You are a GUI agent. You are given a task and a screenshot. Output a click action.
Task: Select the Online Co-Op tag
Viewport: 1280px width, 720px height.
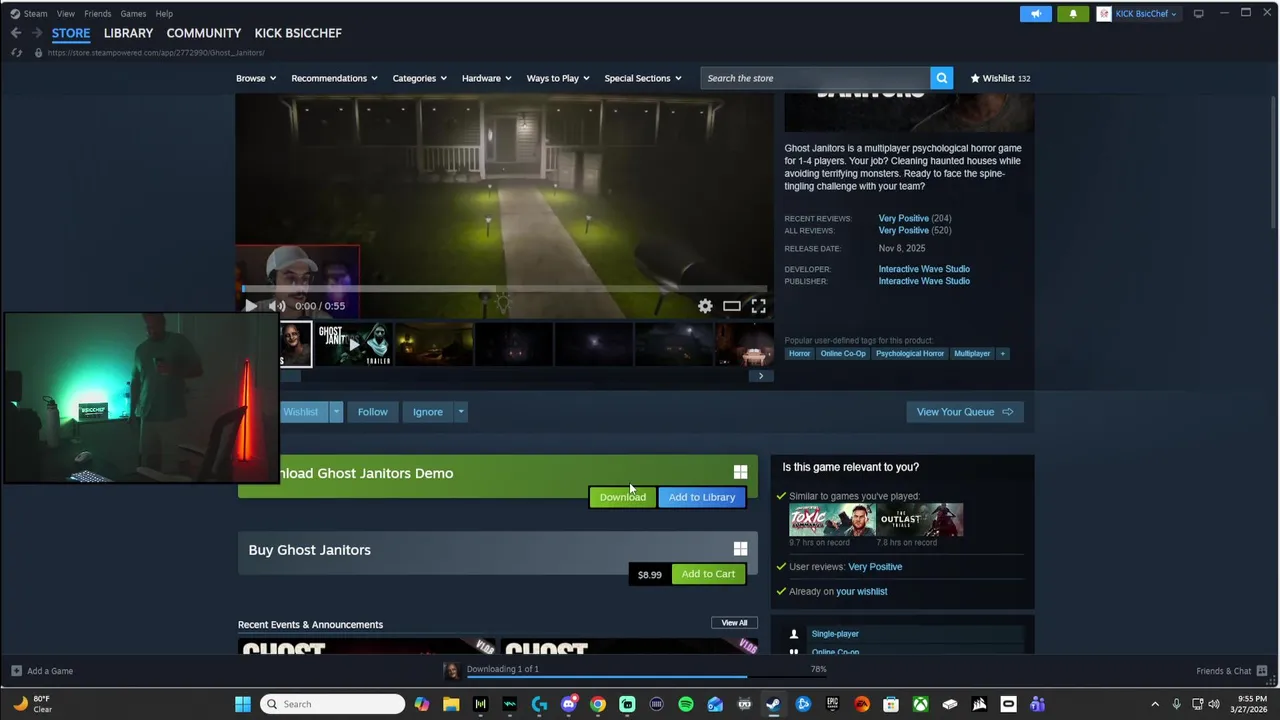point(843,353)
